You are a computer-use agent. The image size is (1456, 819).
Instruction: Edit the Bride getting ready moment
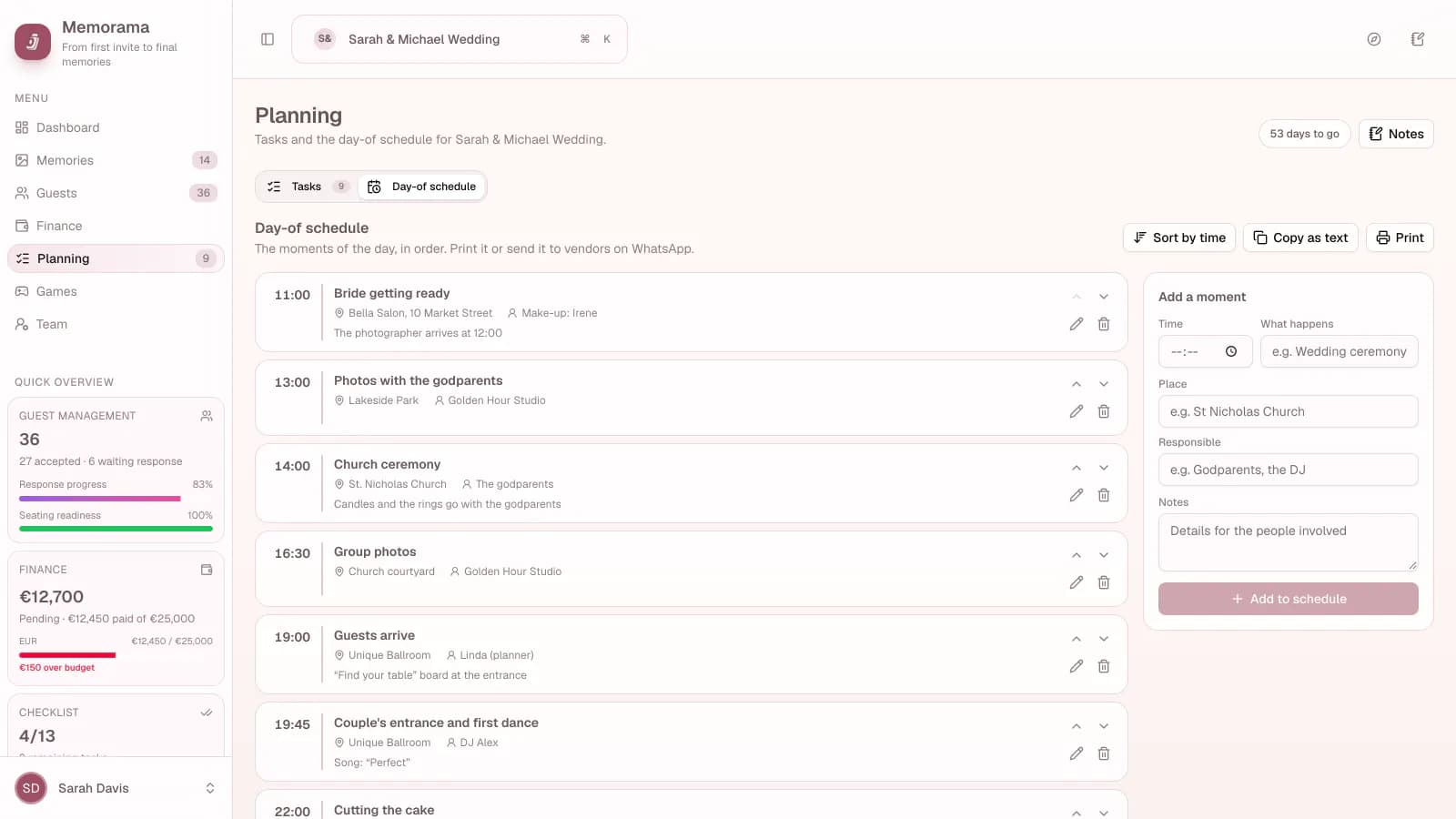(x=1077, y=324)
